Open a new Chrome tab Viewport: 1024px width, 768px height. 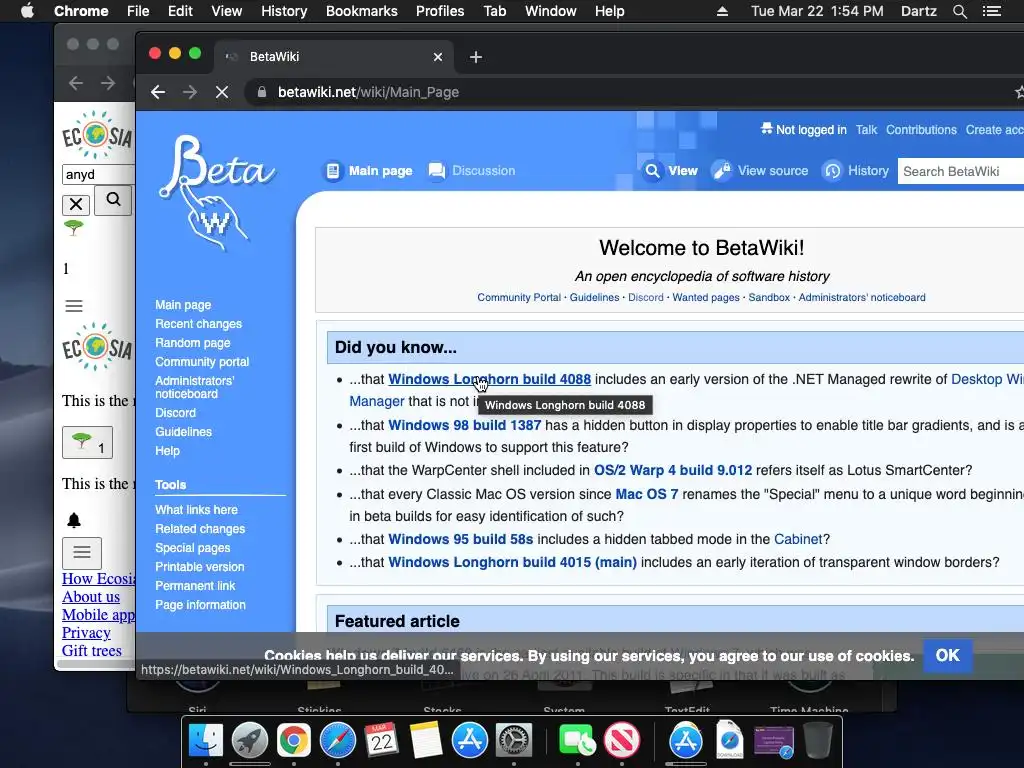point(475,57)
